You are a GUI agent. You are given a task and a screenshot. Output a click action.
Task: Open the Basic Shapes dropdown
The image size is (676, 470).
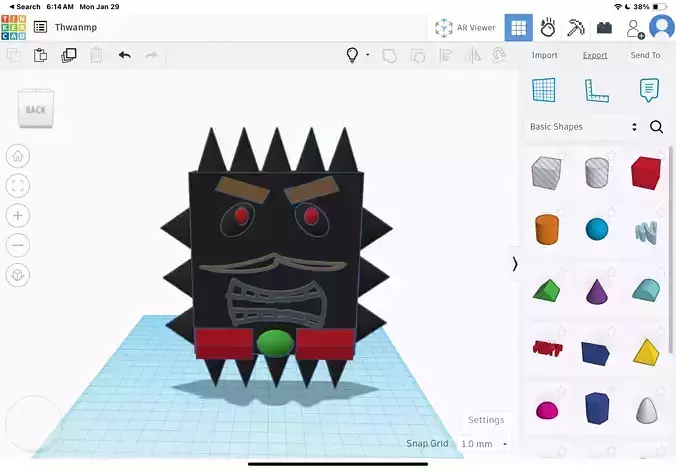click(x=583, y=127)
